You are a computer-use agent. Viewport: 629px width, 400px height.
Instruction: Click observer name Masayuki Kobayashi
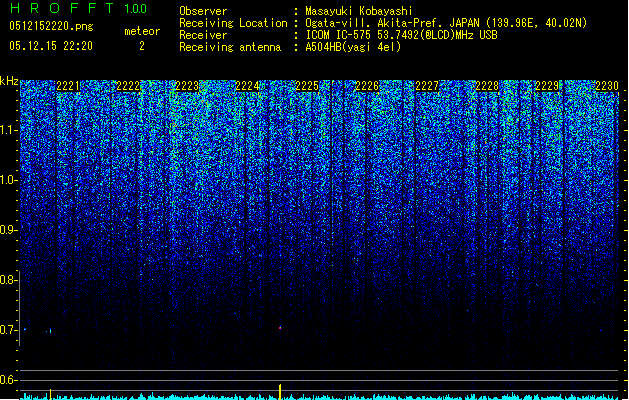click(359, 11)
